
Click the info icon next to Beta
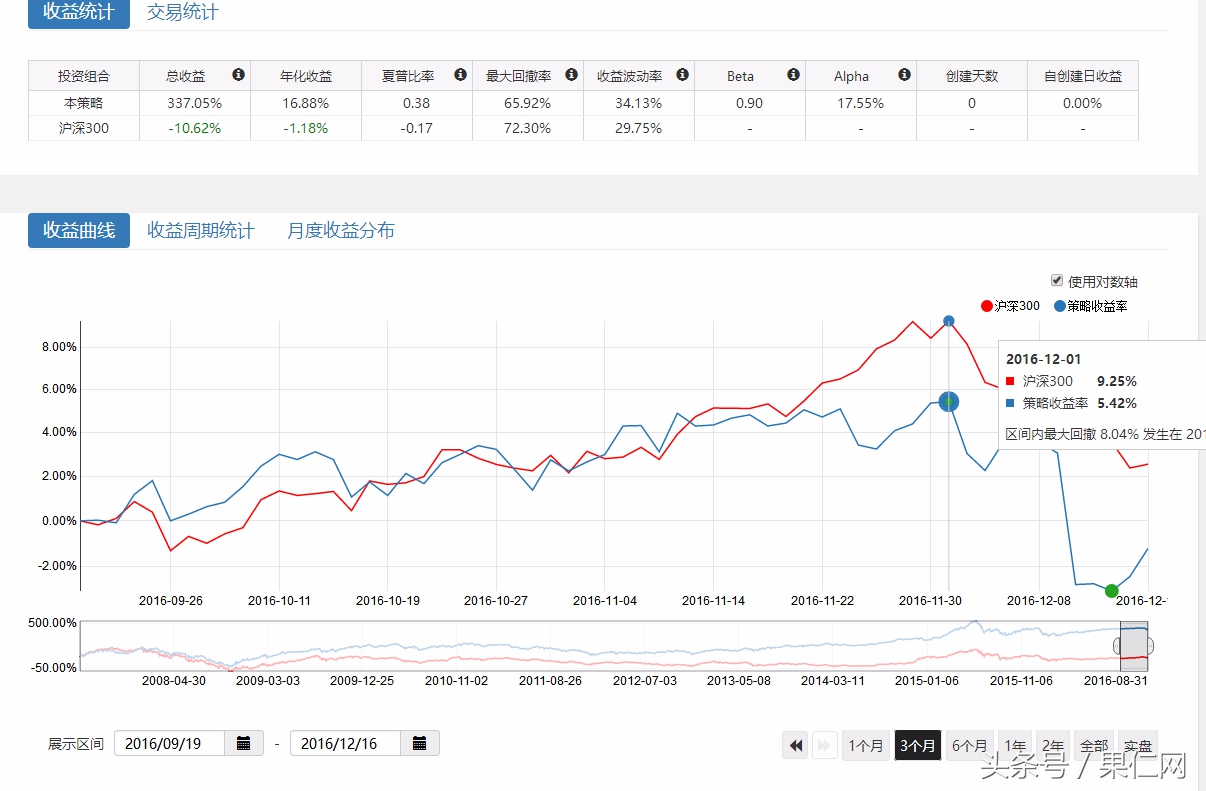coord(793,75)
